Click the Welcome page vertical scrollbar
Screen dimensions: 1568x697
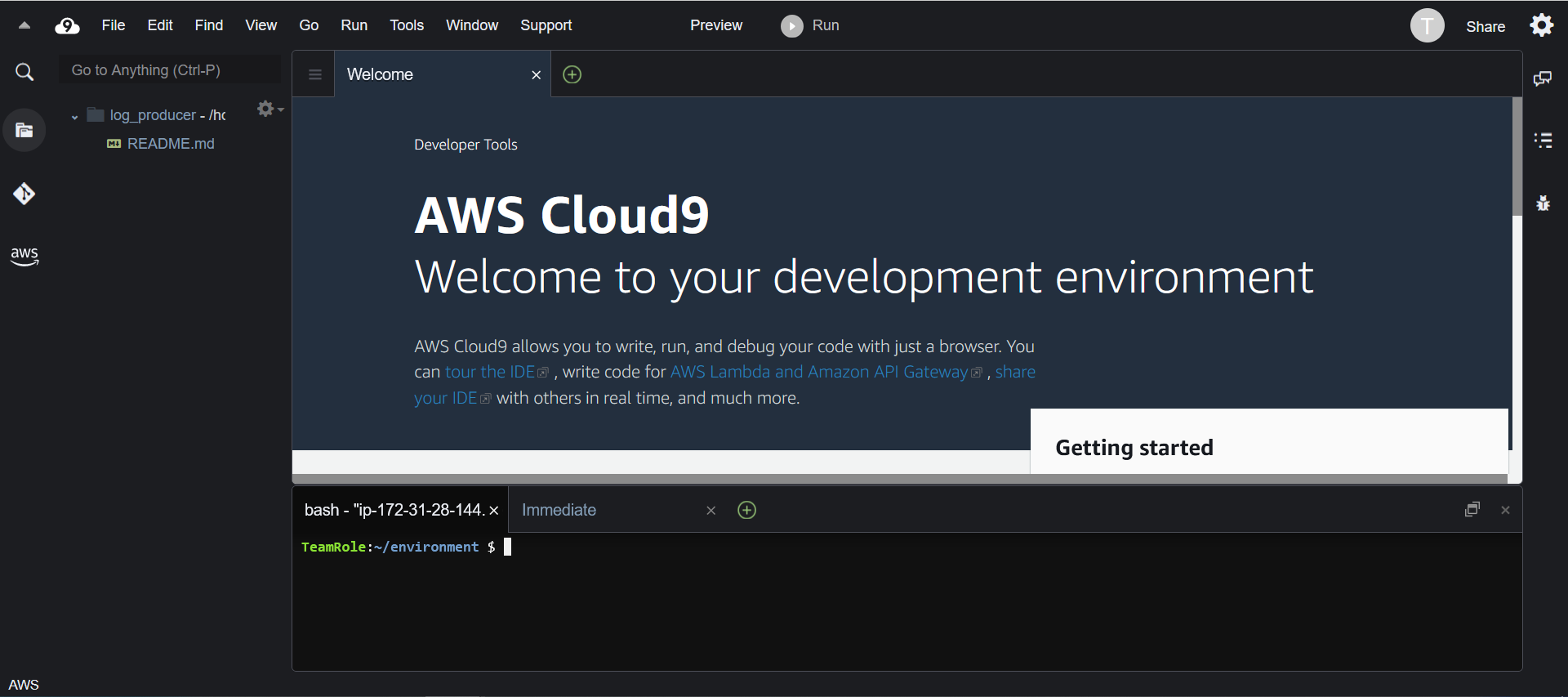(1517, 157)
